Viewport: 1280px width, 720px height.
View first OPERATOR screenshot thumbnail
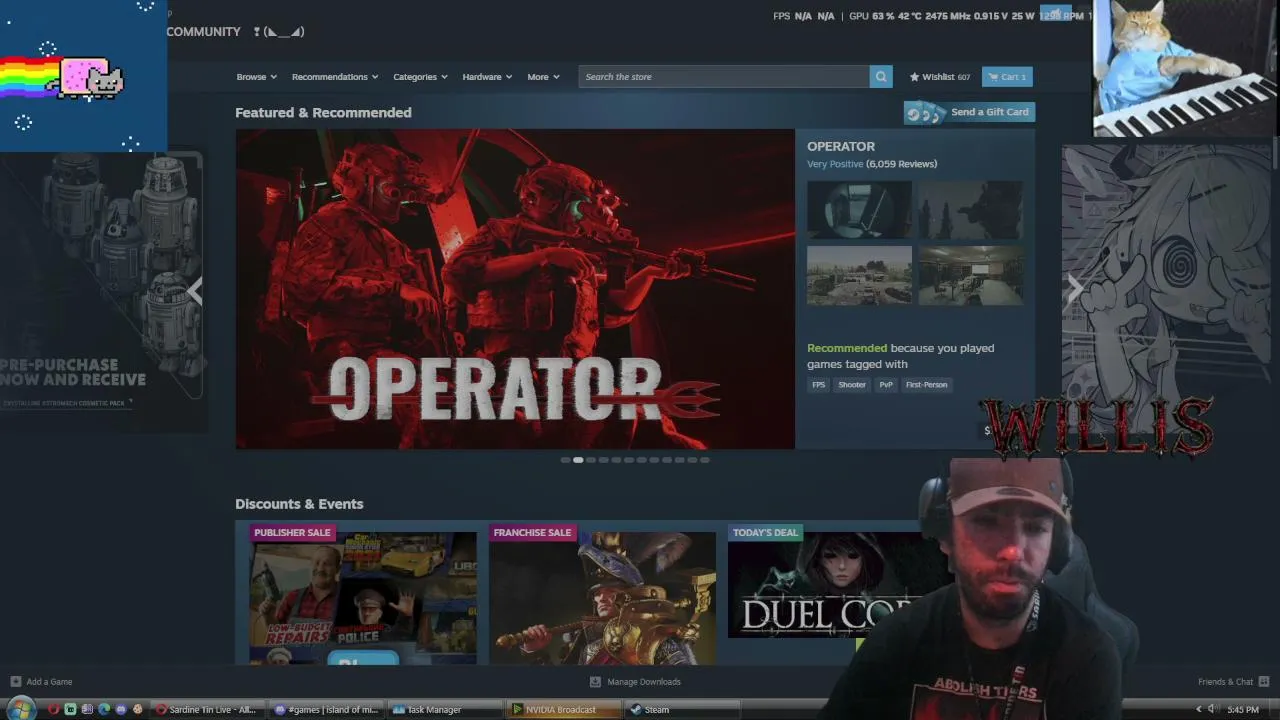point(859,210)
